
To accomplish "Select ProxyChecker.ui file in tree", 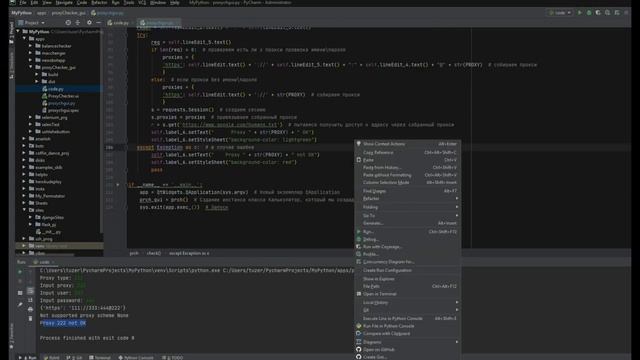I will click(x=60, y=96).
